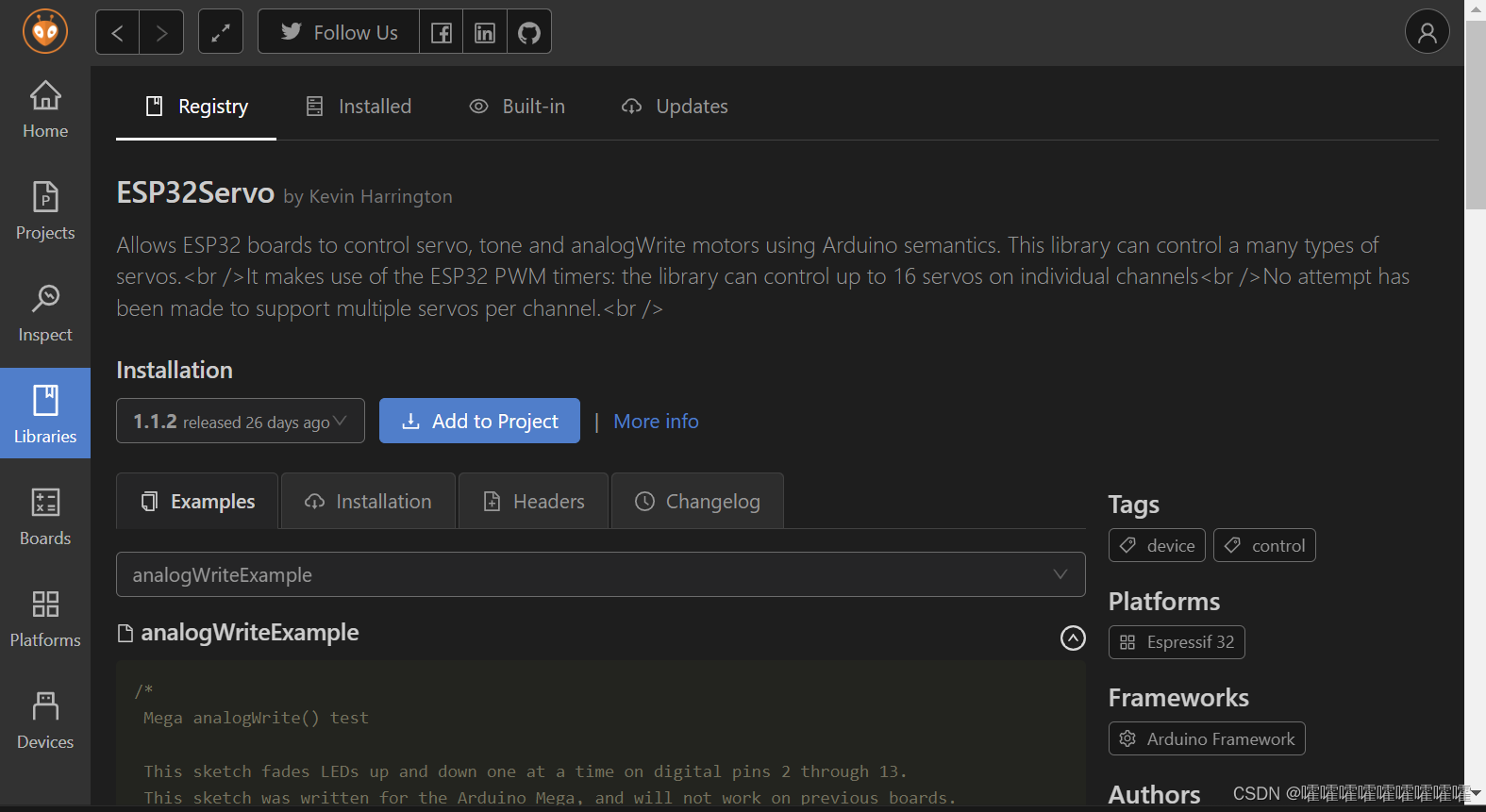
Task: Switch to the Built-in tab
Action: click(x=517, y=107)
